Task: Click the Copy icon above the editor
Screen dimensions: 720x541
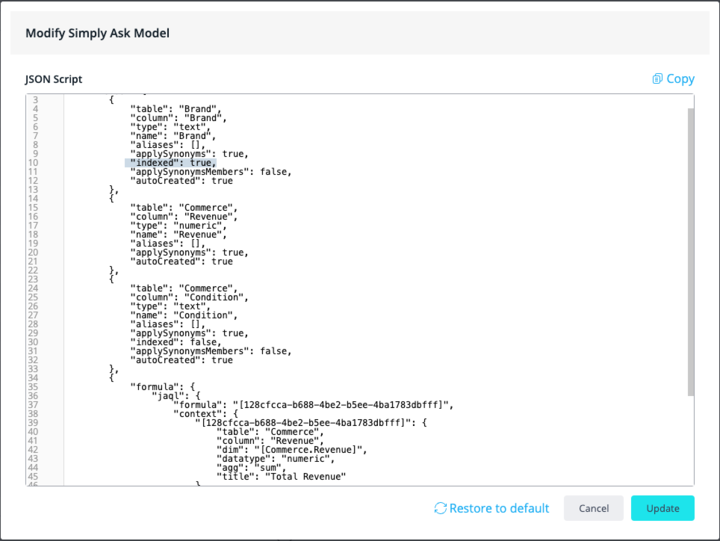Action: pos(657,79)
